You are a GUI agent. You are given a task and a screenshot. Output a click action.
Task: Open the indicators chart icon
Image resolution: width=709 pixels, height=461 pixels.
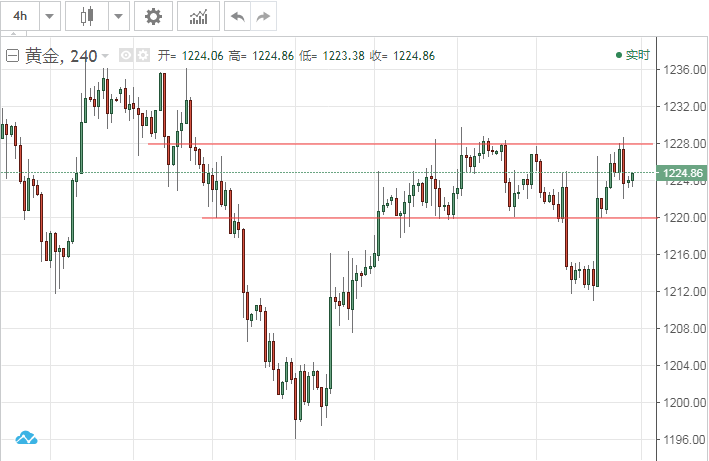coord(199,16)
